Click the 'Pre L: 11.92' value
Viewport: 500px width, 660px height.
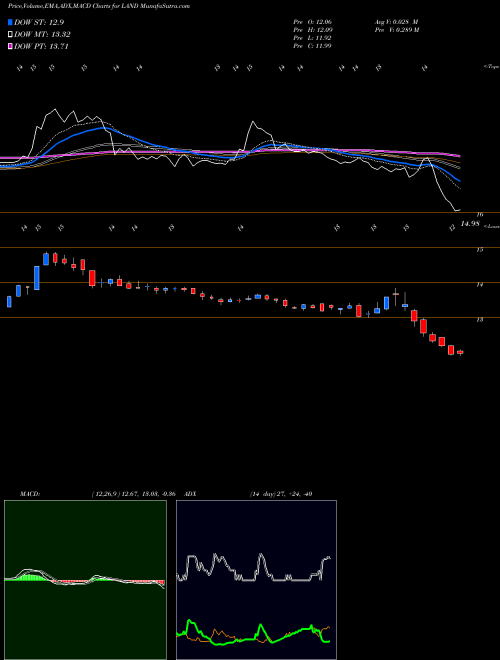[312, 37]
